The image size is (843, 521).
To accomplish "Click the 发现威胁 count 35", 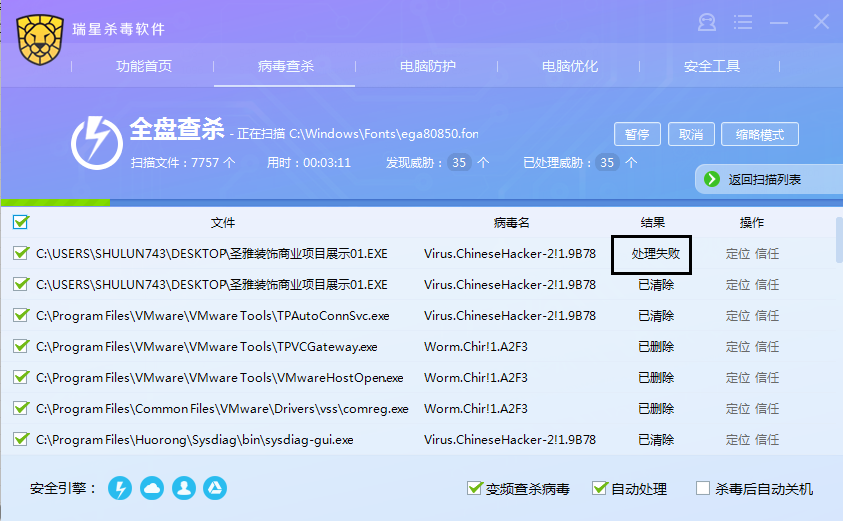I will (x=459, y=162).
